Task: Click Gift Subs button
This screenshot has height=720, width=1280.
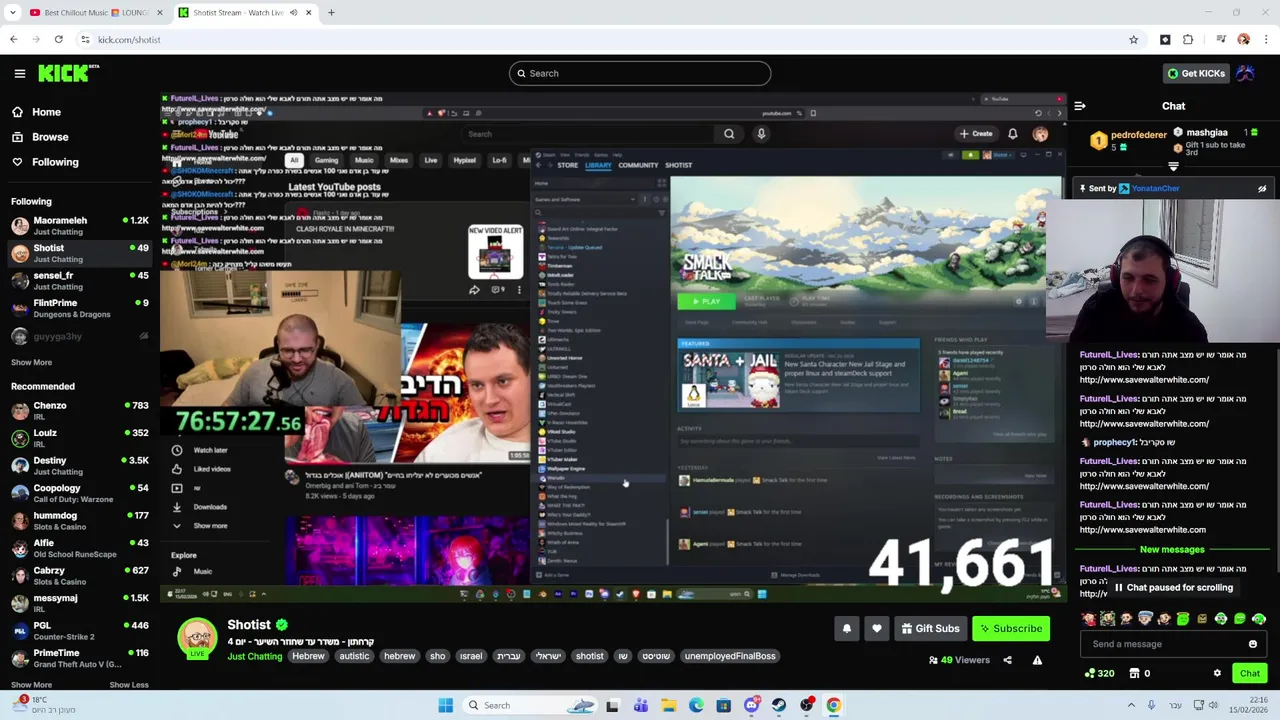Action: pyautogui.click(x=930, y=629)
